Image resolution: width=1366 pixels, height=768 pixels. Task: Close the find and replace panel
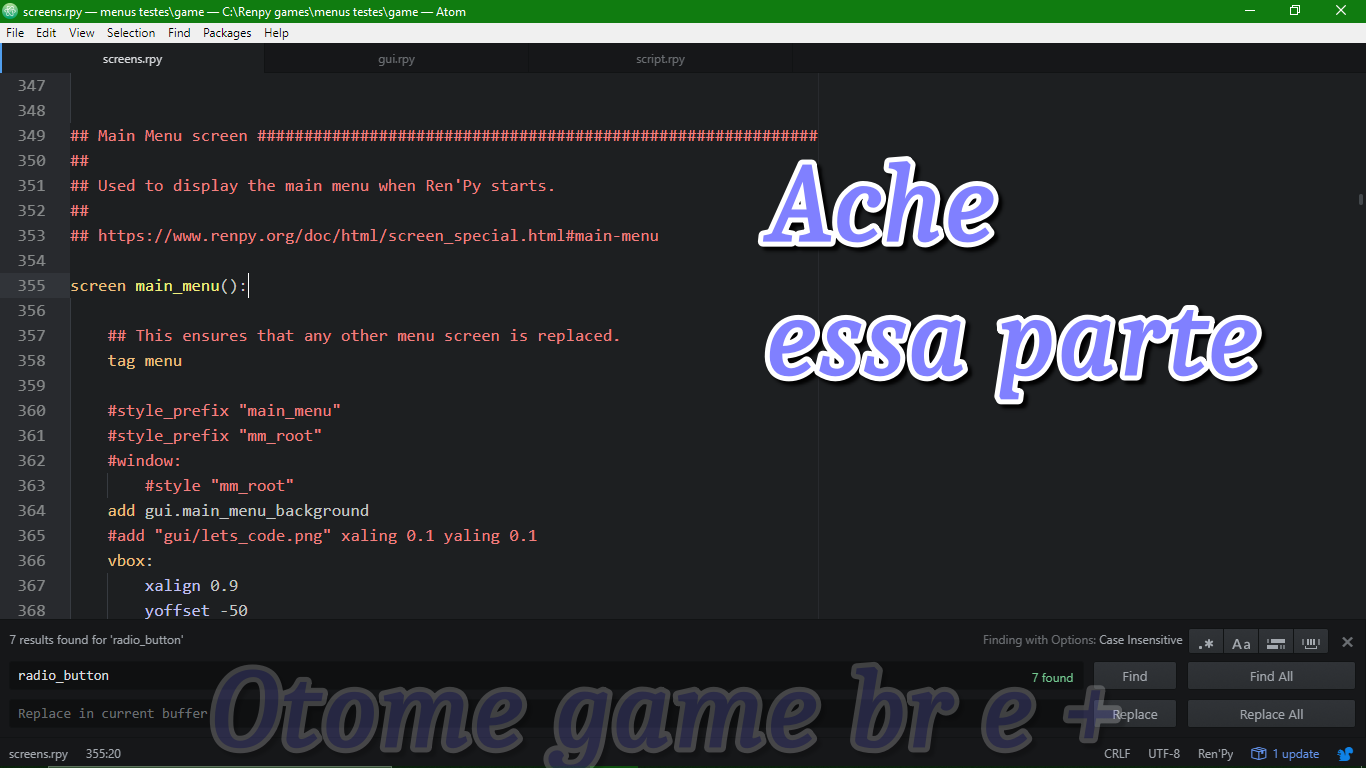tap(1347, 641)
